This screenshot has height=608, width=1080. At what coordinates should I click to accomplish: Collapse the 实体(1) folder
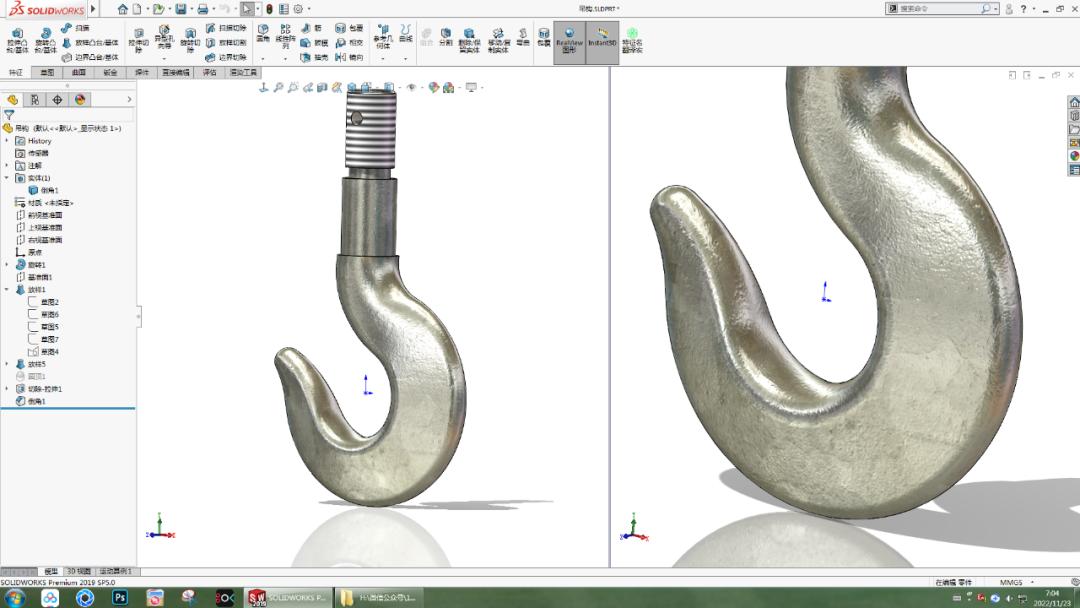click(6, 177)
